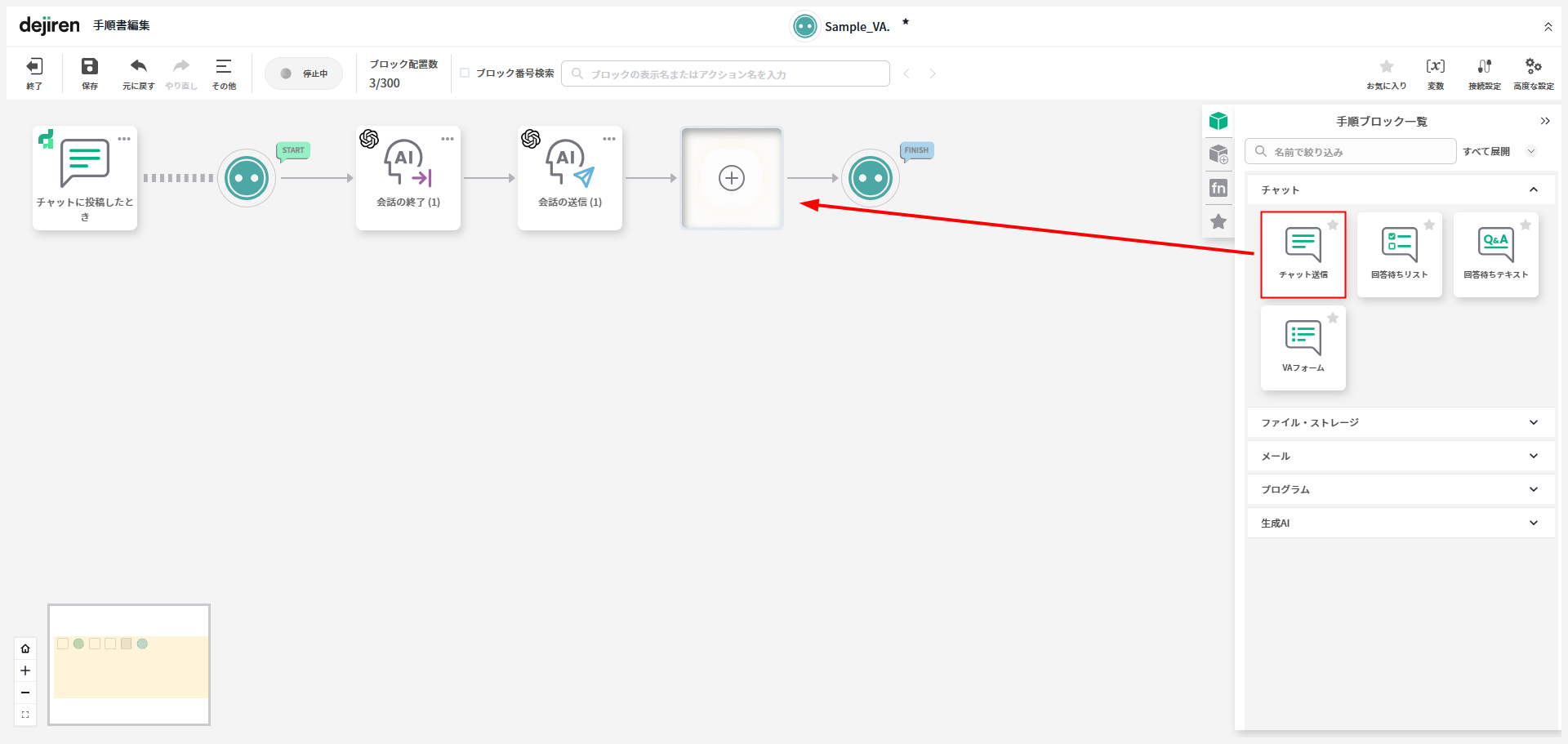1568x744 pixels.
Task: Open options menu on 会話の終了 block
Action: [448, 139]
